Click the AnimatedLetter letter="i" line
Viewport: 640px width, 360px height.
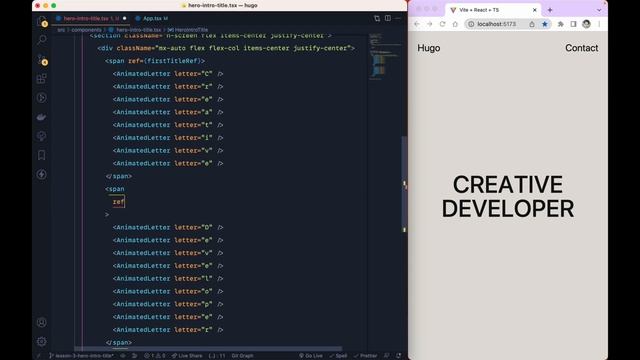168,138
